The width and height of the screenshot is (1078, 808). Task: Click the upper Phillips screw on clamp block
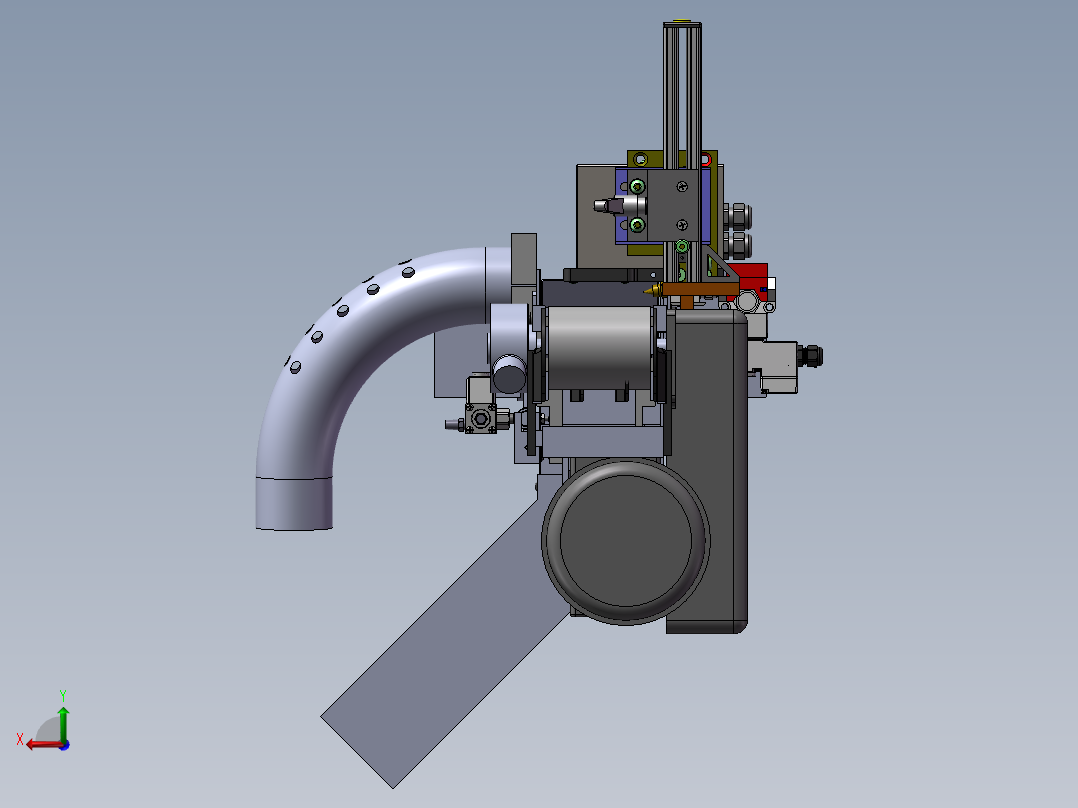click(x=682, y=186)
